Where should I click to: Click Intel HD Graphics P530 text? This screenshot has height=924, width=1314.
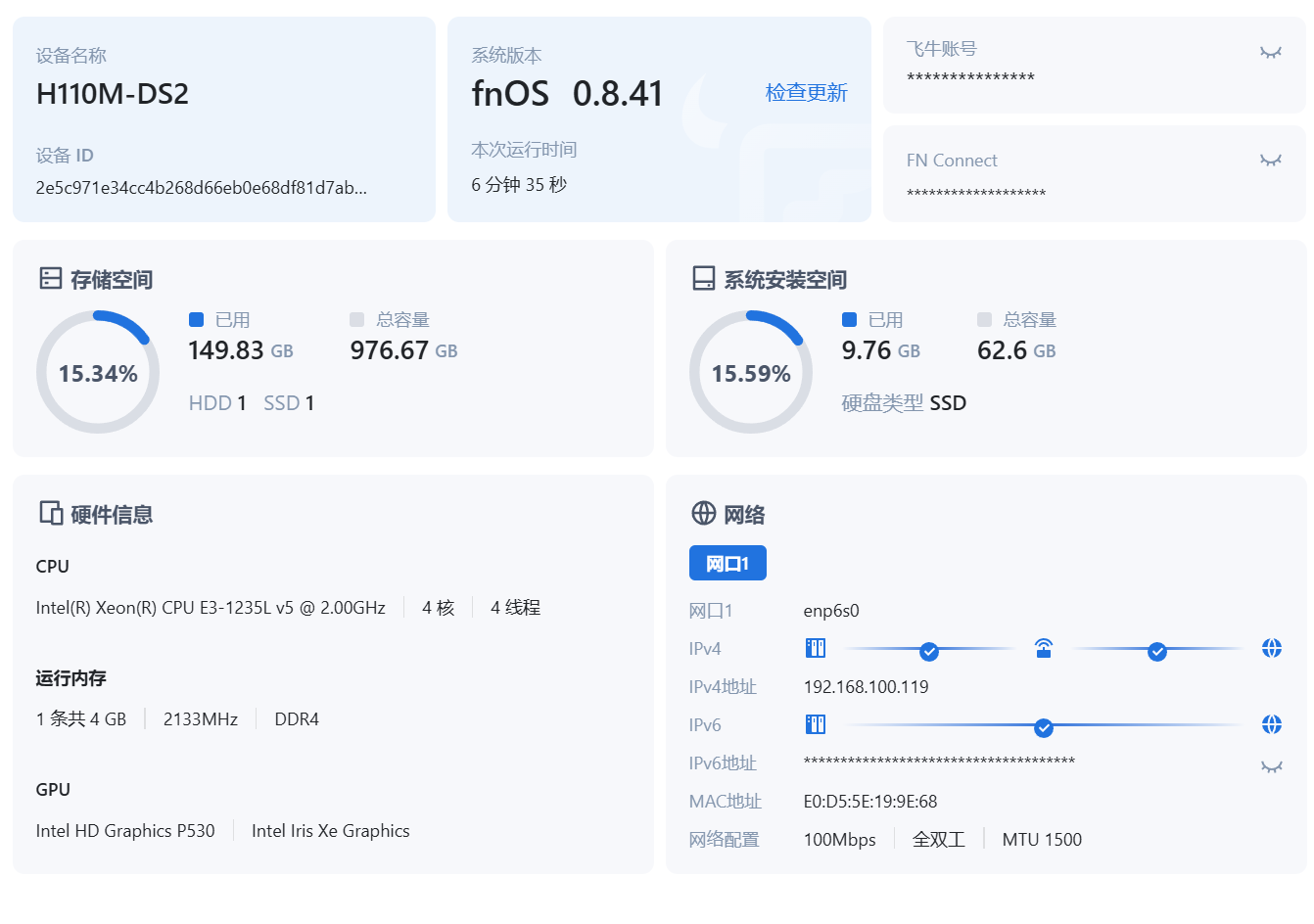coord(125,831)
